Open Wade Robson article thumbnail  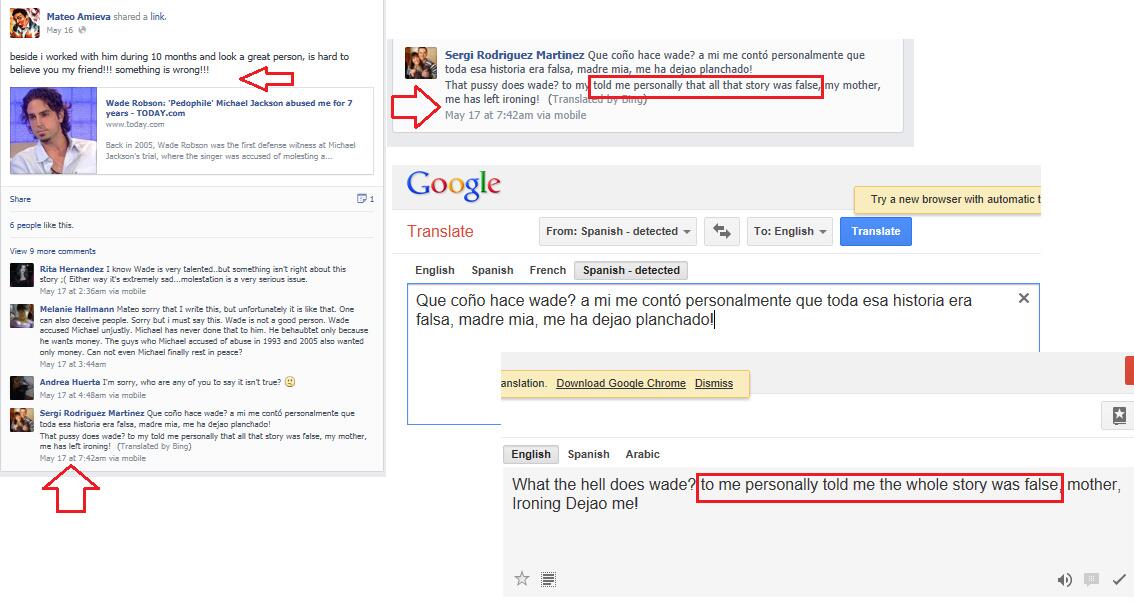(54, 131)
